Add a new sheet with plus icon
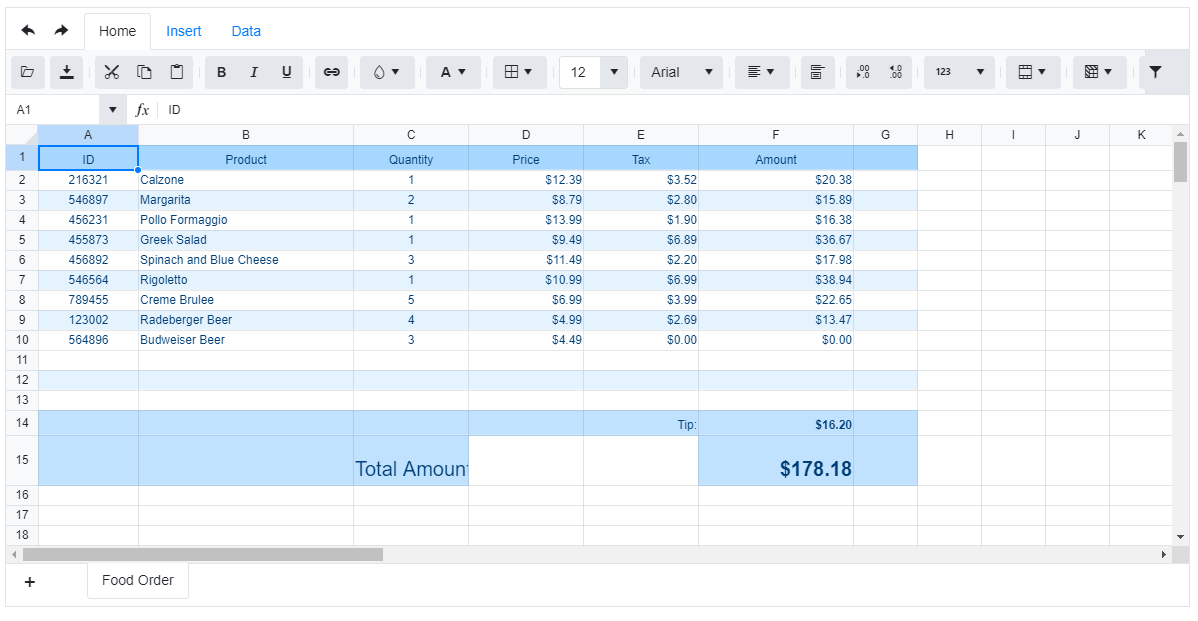Screen dimensions: 1198x621 [30, 582]
